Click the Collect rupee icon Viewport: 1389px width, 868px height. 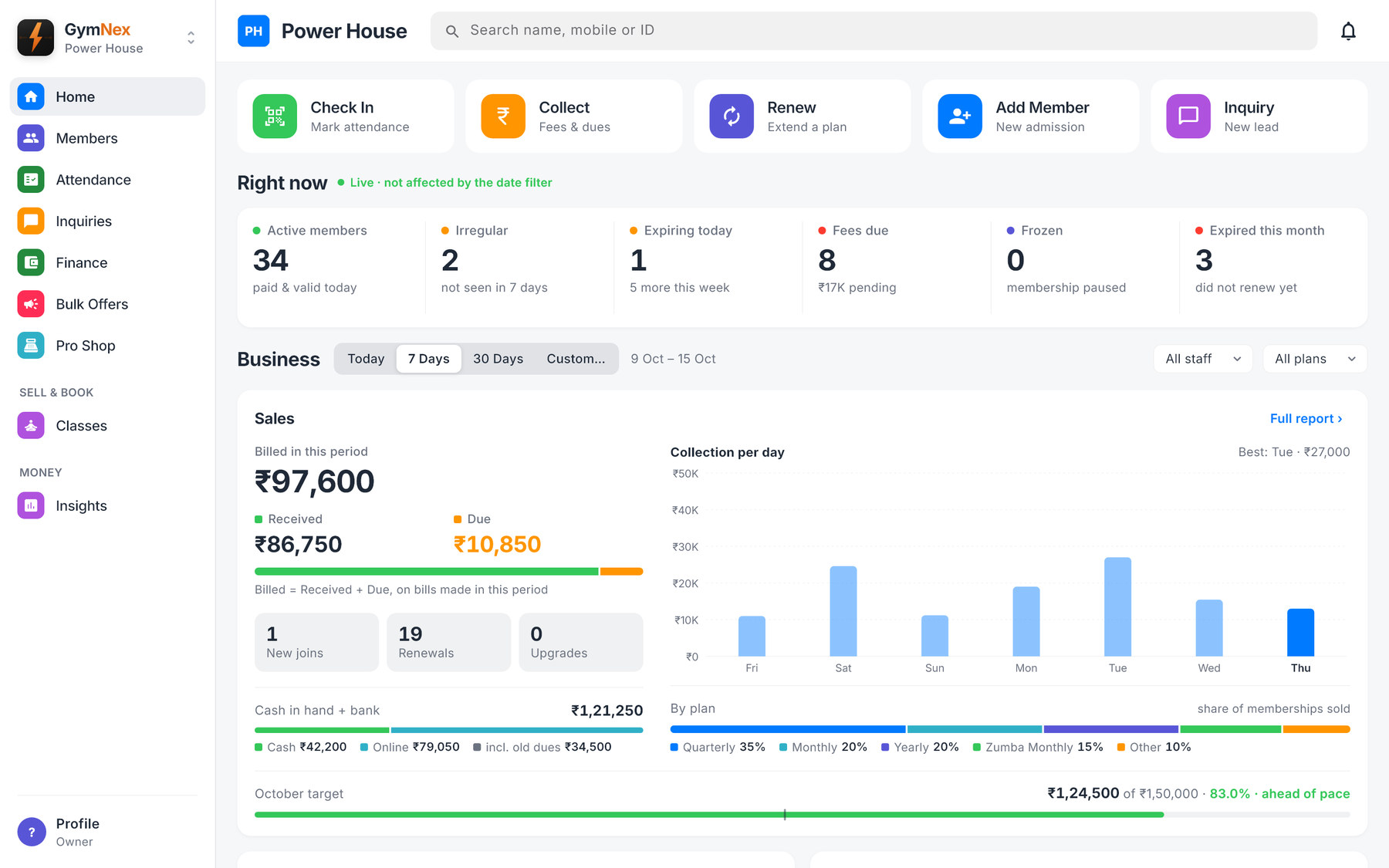coord(503,117)
